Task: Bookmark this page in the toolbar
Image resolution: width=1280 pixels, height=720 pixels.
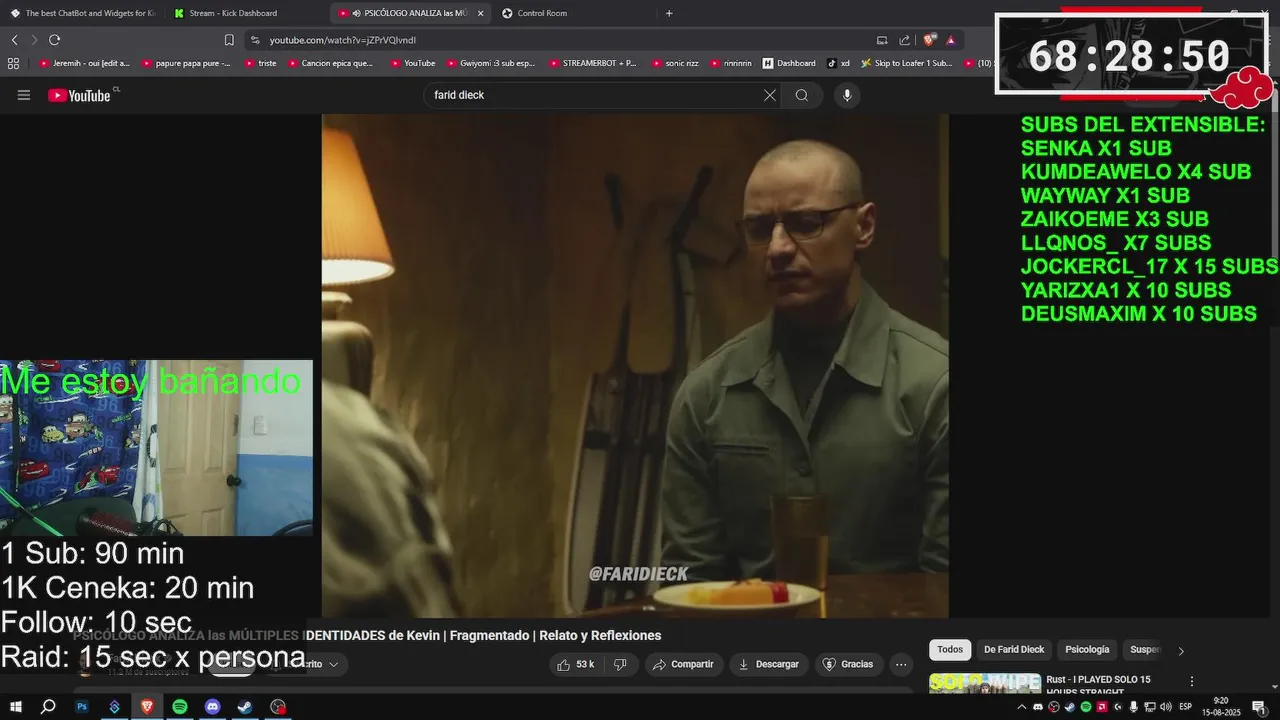Action: click(229, 40)
